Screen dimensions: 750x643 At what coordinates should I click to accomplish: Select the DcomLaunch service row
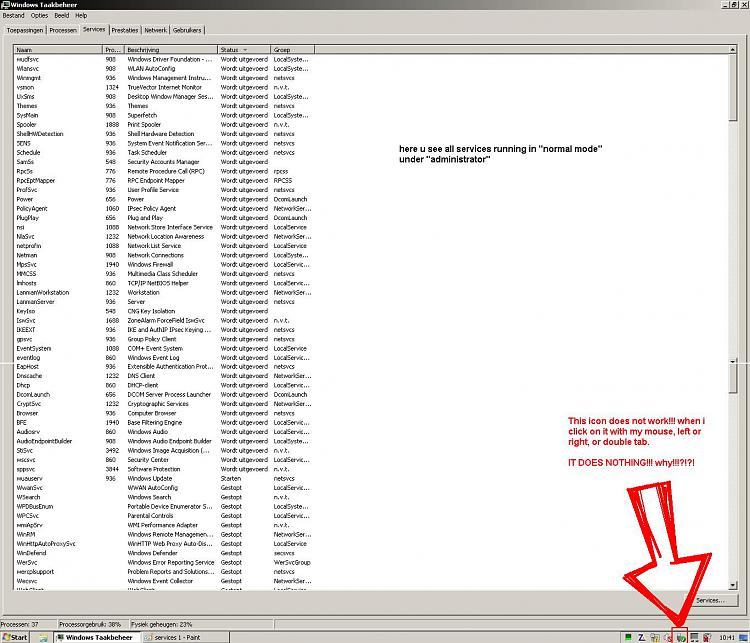pyautogui.click(x=164, y=395)
